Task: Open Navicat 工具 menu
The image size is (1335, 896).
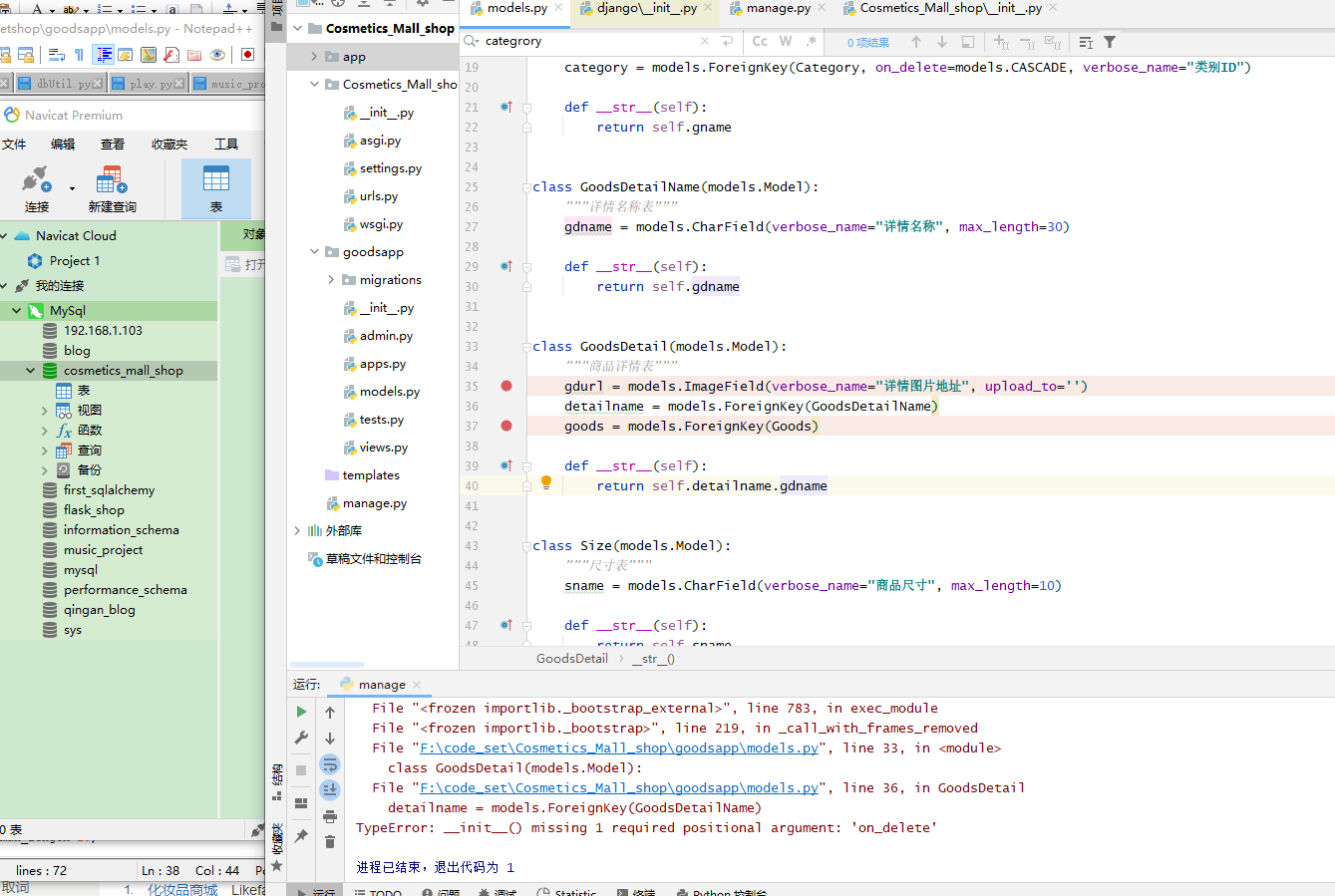Action: coord(226,145)
